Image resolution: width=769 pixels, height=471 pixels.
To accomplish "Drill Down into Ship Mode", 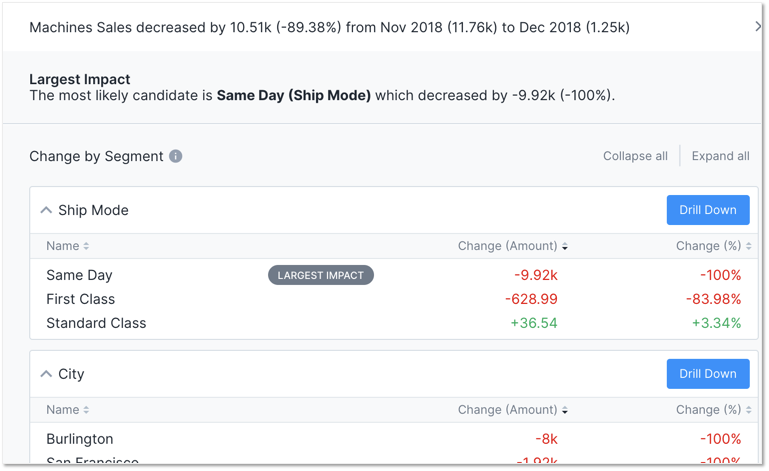I will click(x=708, y=210).
